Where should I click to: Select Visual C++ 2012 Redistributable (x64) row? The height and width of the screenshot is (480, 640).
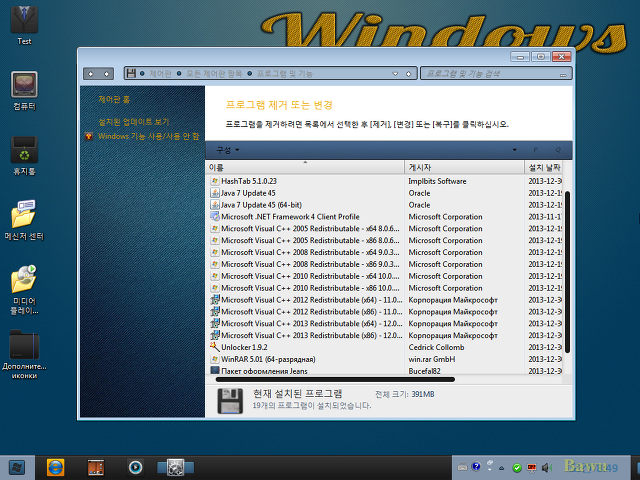(385, 300)
